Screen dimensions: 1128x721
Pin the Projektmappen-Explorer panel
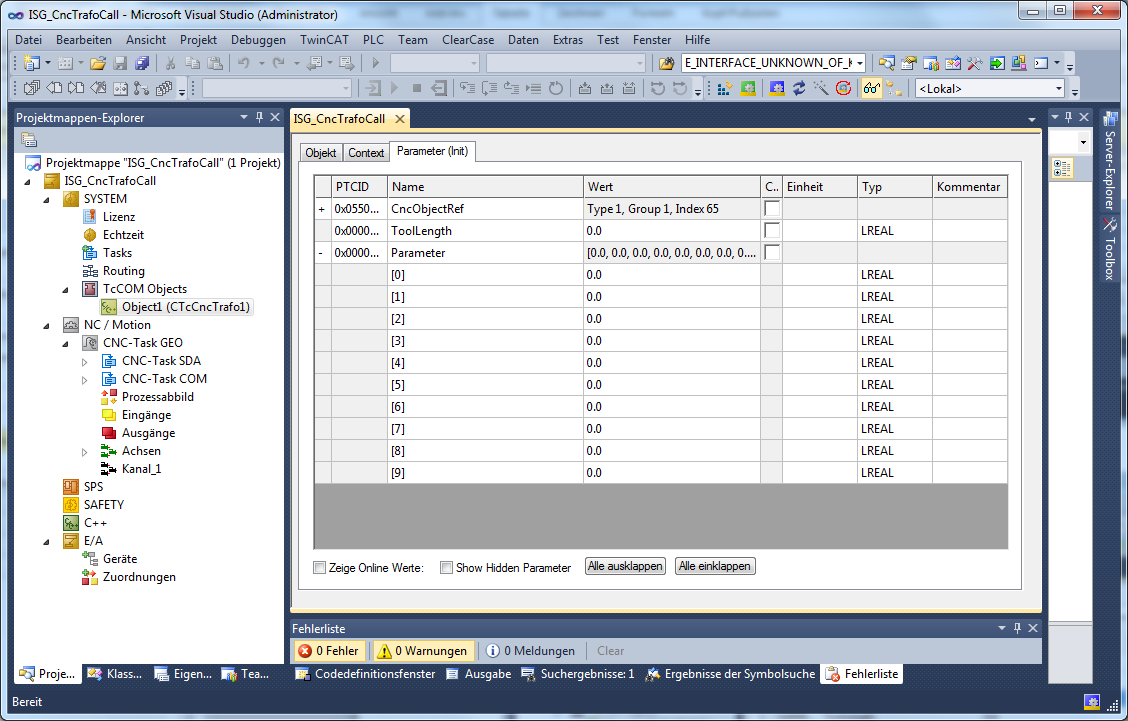pyautogui.click(x=259, y=117)
